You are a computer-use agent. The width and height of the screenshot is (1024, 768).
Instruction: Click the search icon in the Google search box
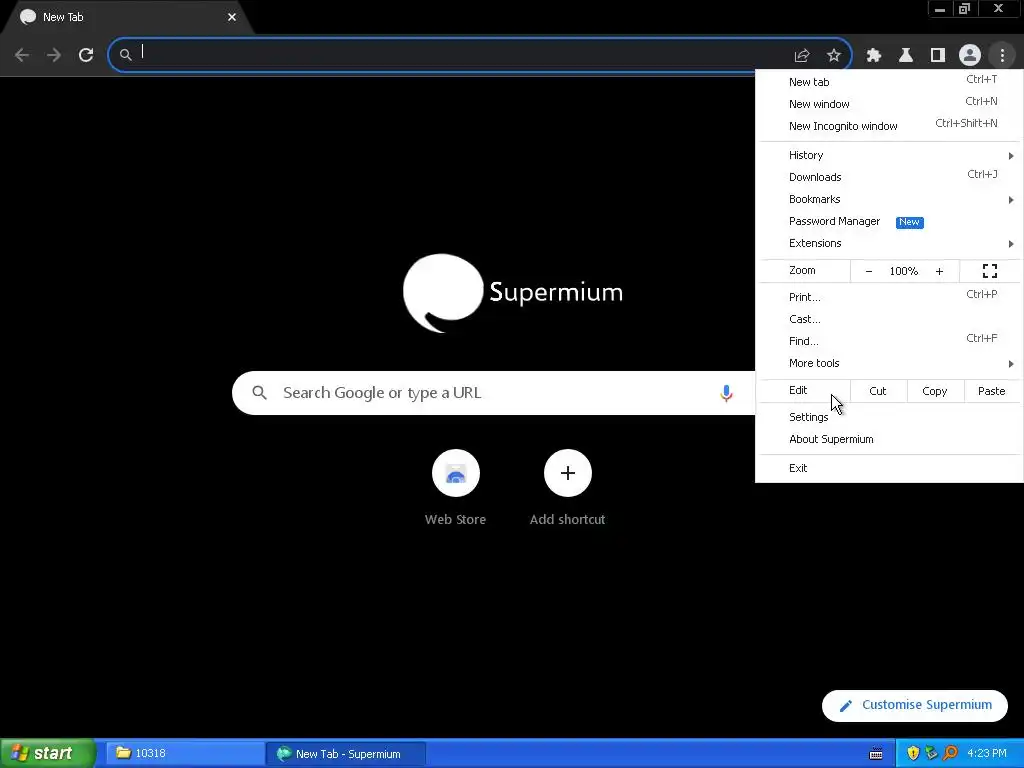coord(260,393)
